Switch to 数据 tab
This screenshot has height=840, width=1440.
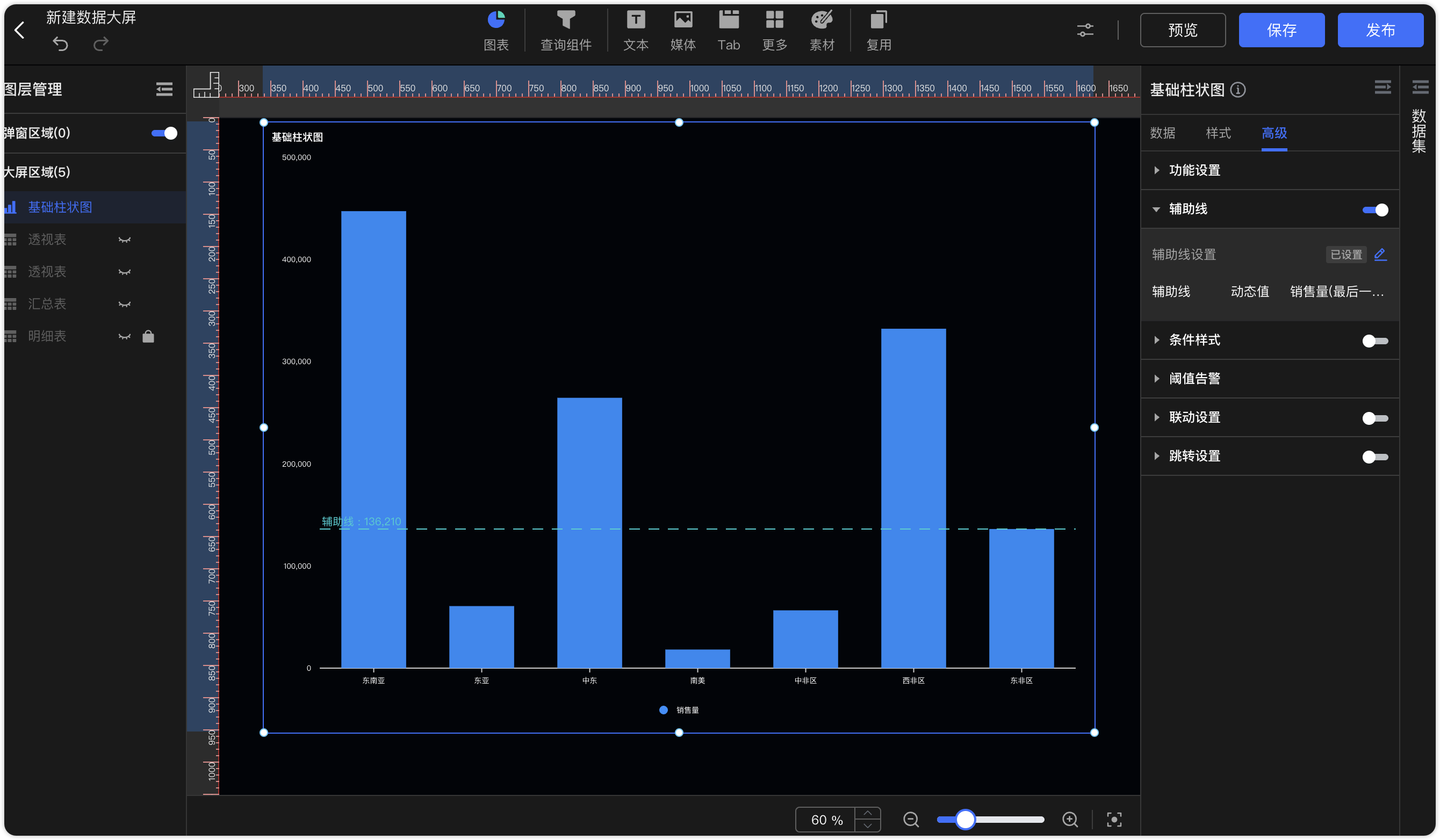point(1162,133)
